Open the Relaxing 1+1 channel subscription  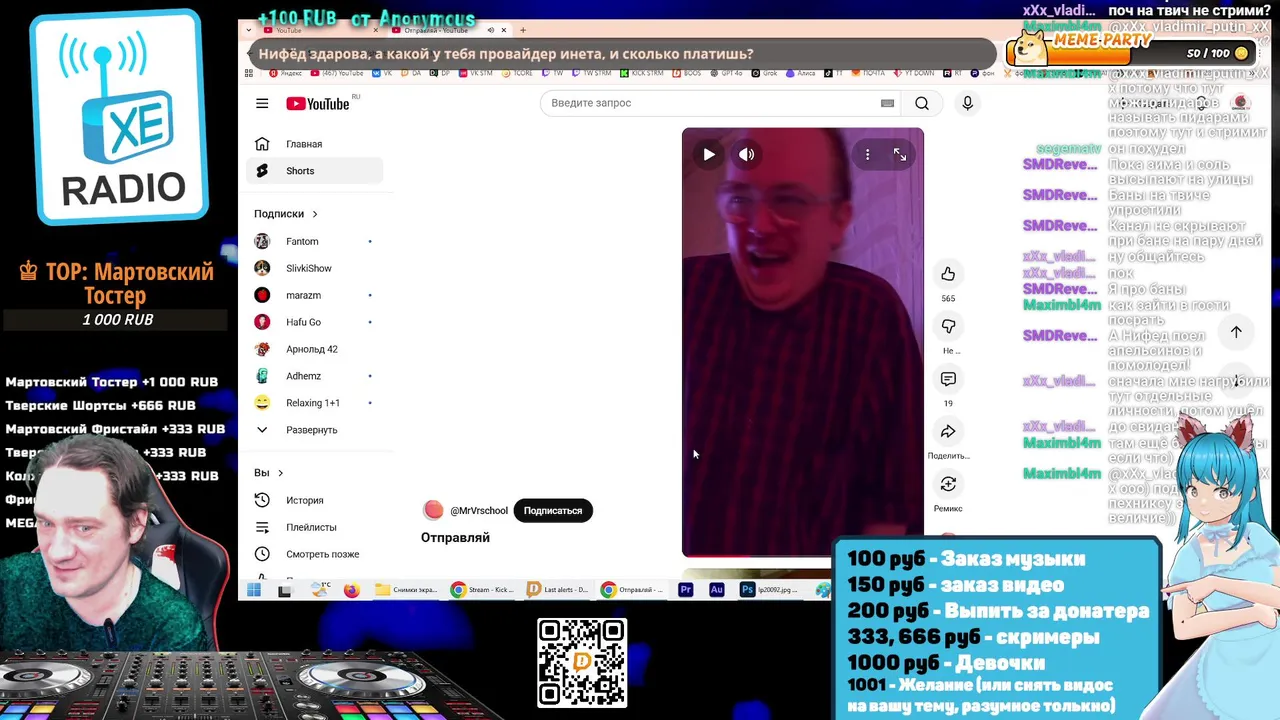tap(314, 403)
